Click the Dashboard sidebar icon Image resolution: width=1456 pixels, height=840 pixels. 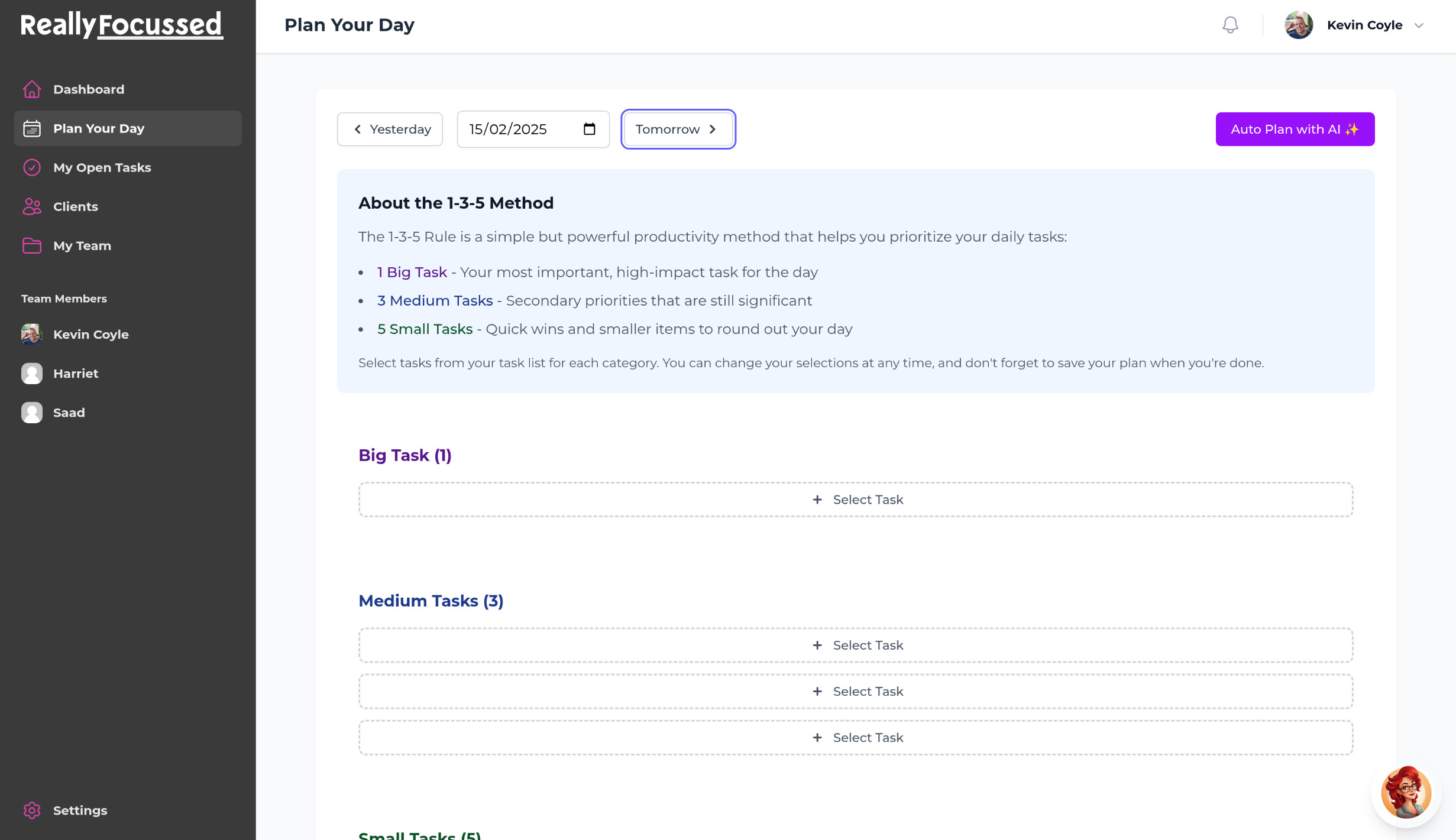(31, 89)
